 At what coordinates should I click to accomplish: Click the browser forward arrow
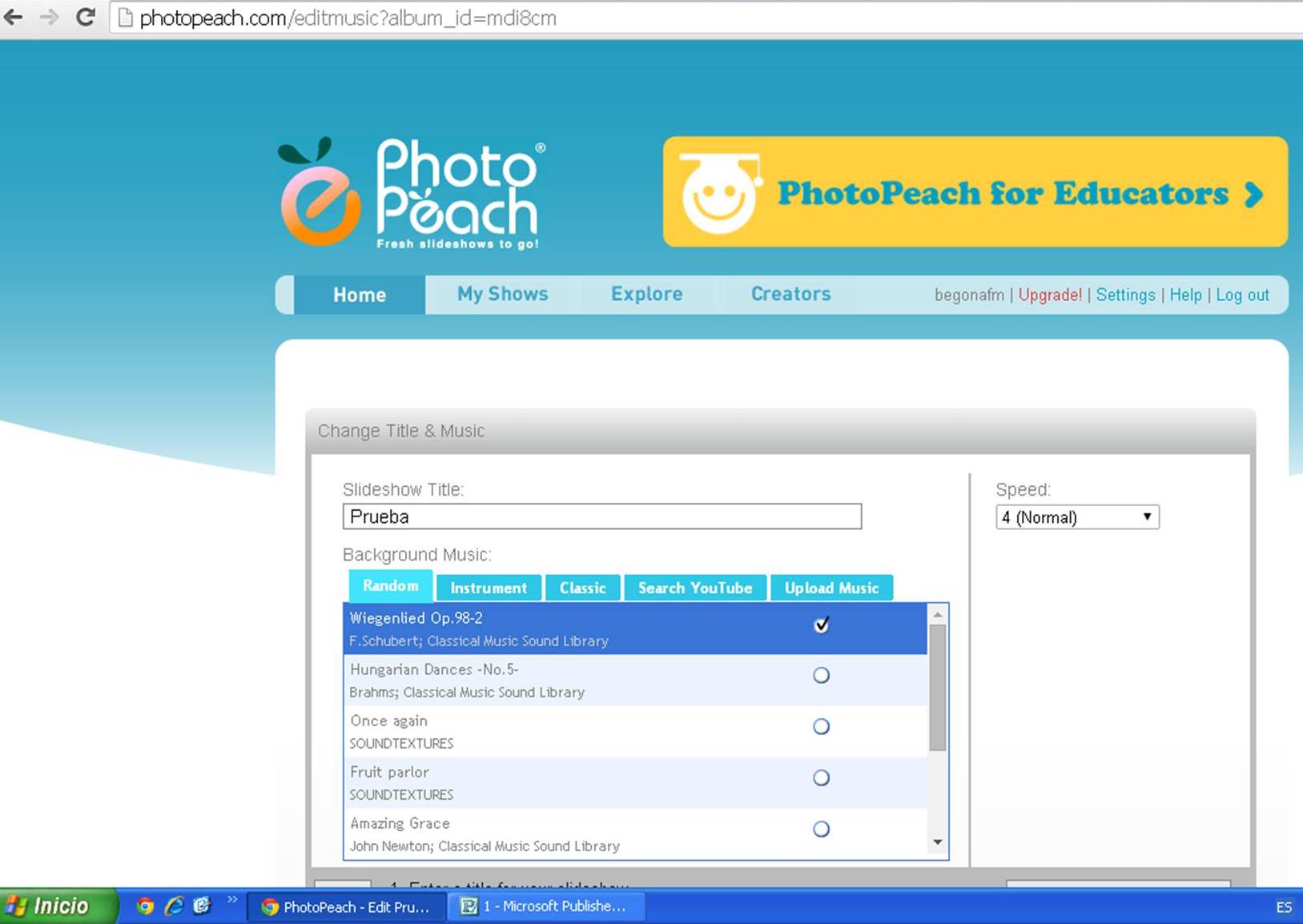pos(50,18)
